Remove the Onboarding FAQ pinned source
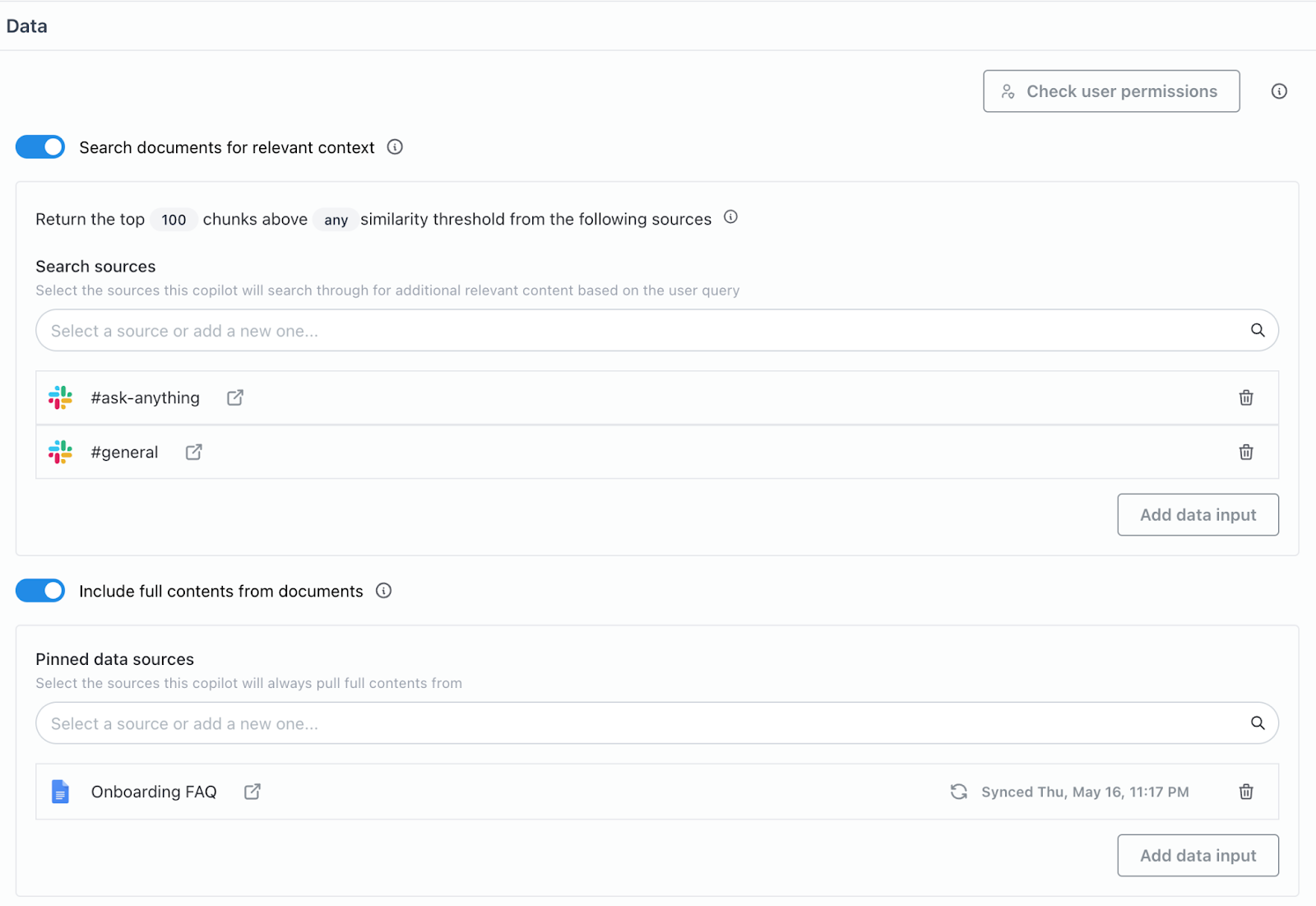Image resolution: width=1316 pixels, height=906 pixels. coord(1246,792)
